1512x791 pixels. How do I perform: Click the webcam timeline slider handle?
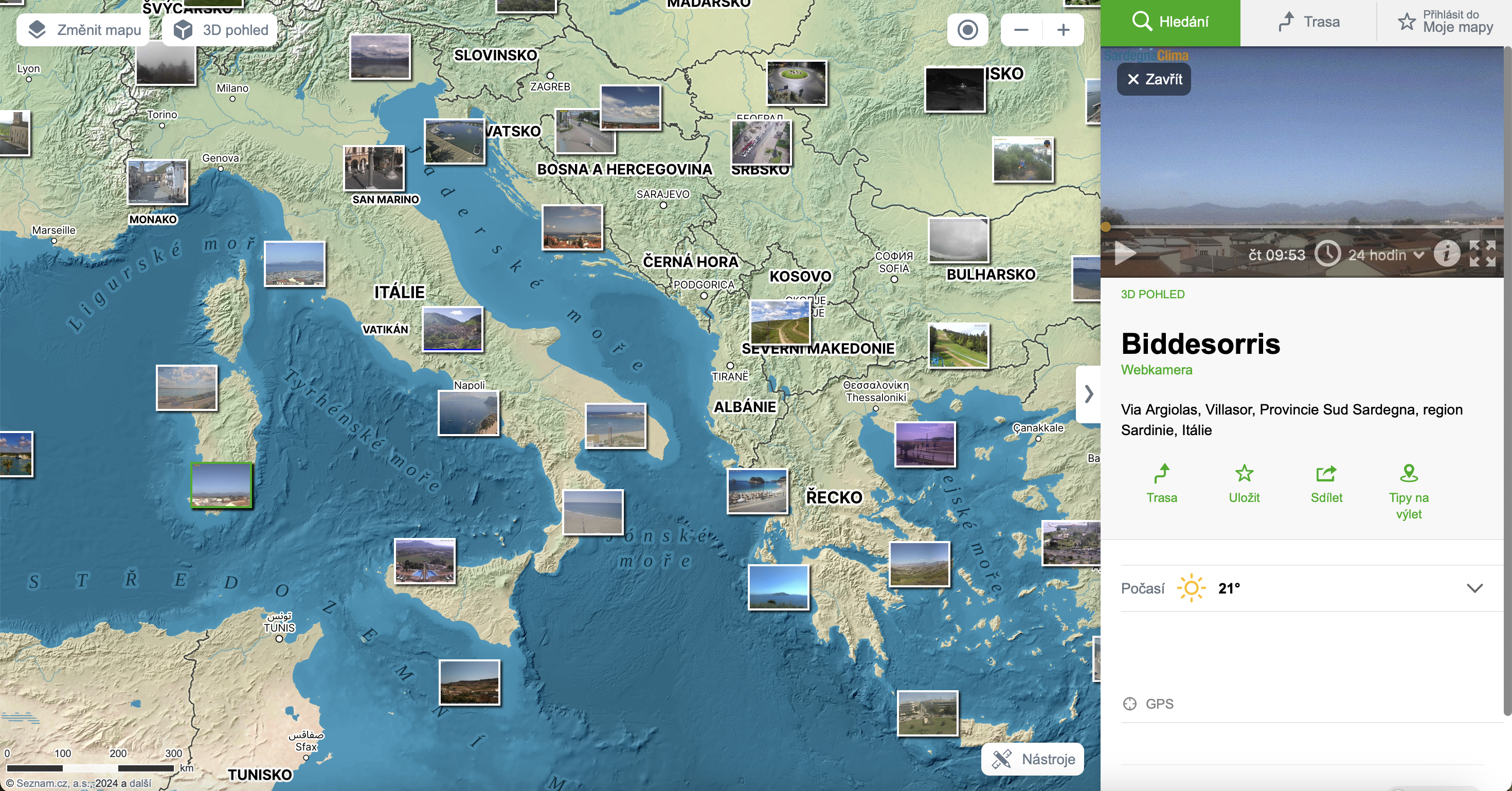pyautogui.click(x=1106, y=227)
